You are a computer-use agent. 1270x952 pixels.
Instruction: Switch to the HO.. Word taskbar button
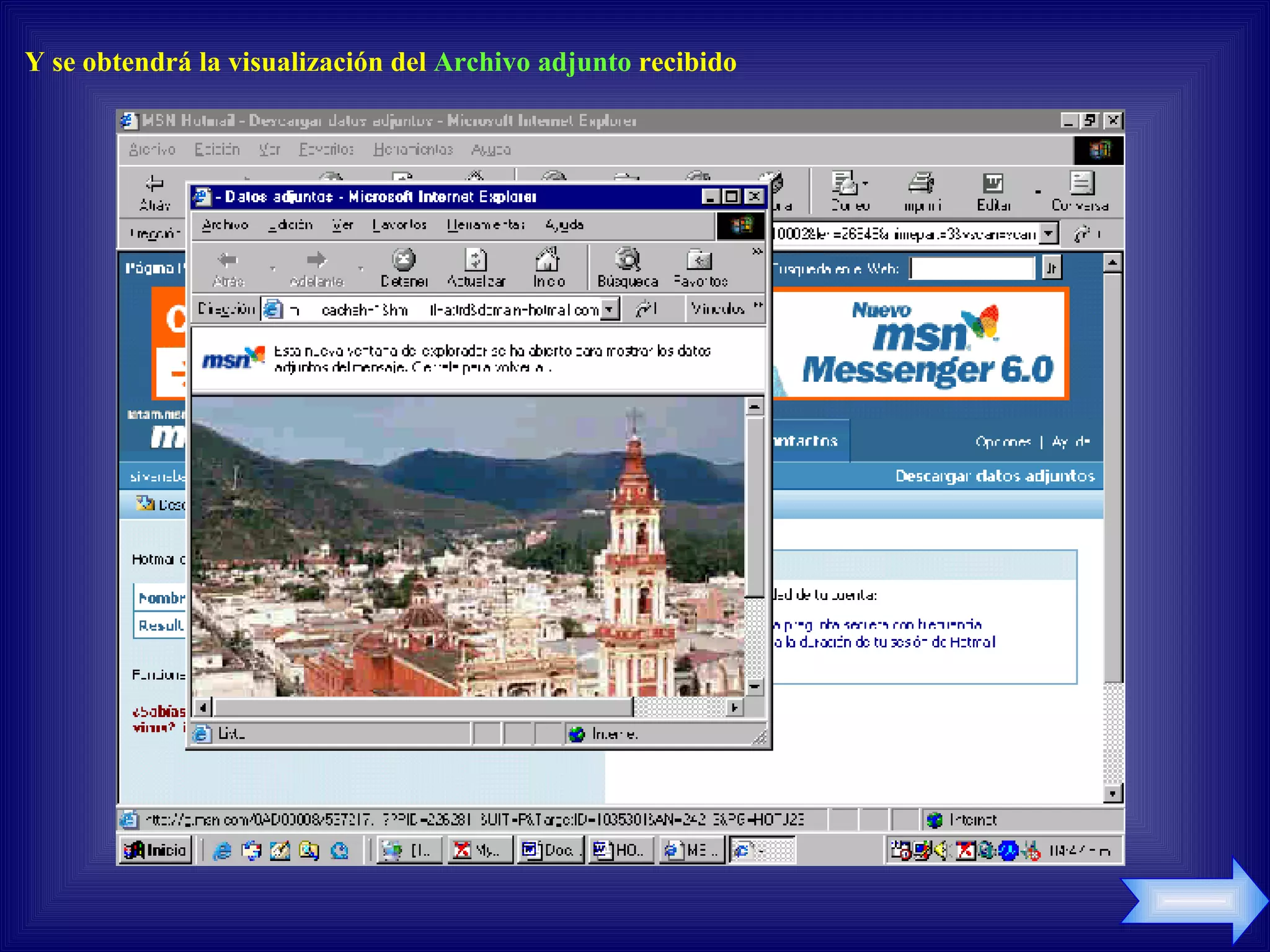coord(621,850)
